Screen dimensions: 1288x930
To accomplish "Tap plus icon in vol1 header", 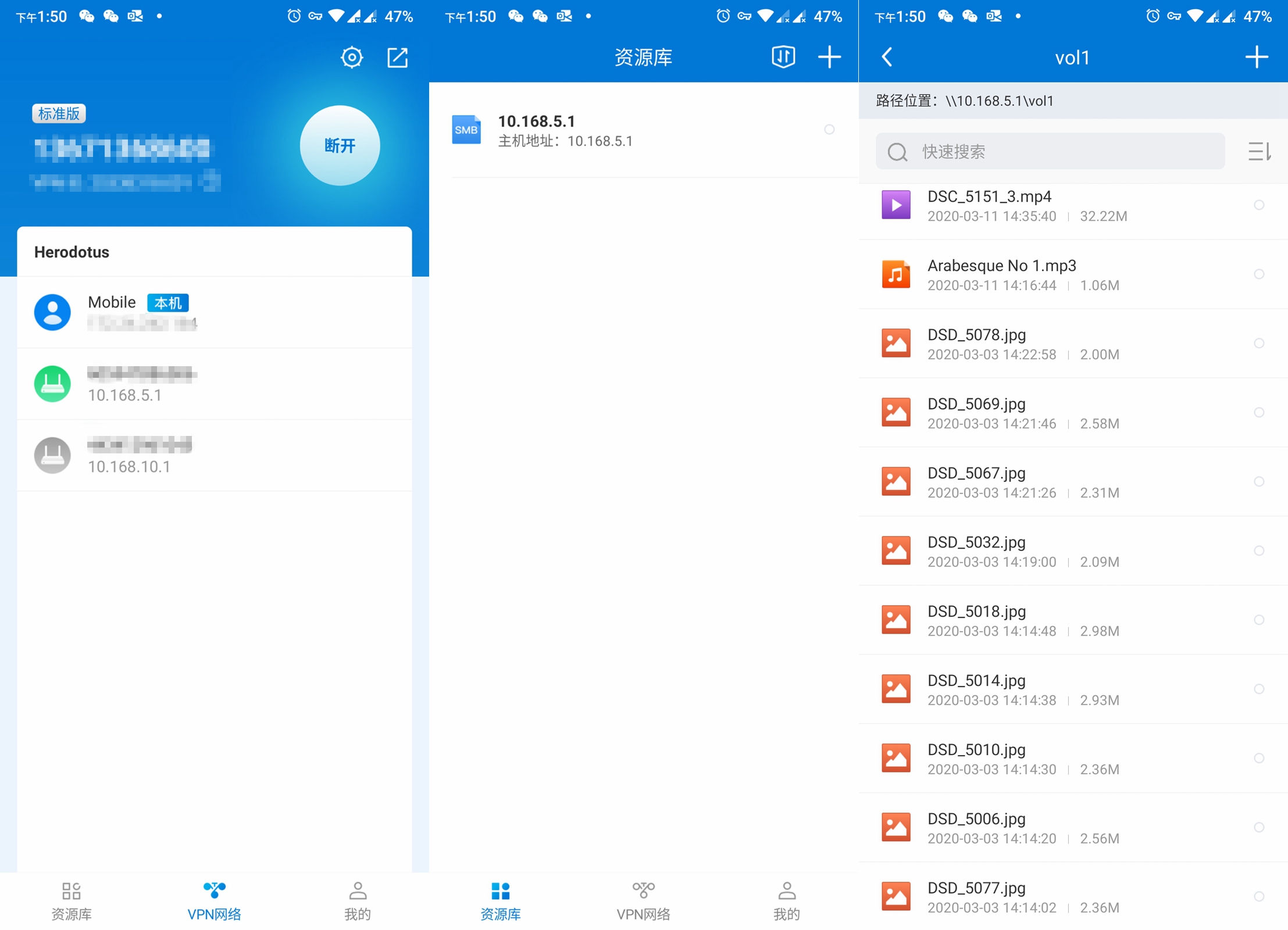I will (1257, 57).
